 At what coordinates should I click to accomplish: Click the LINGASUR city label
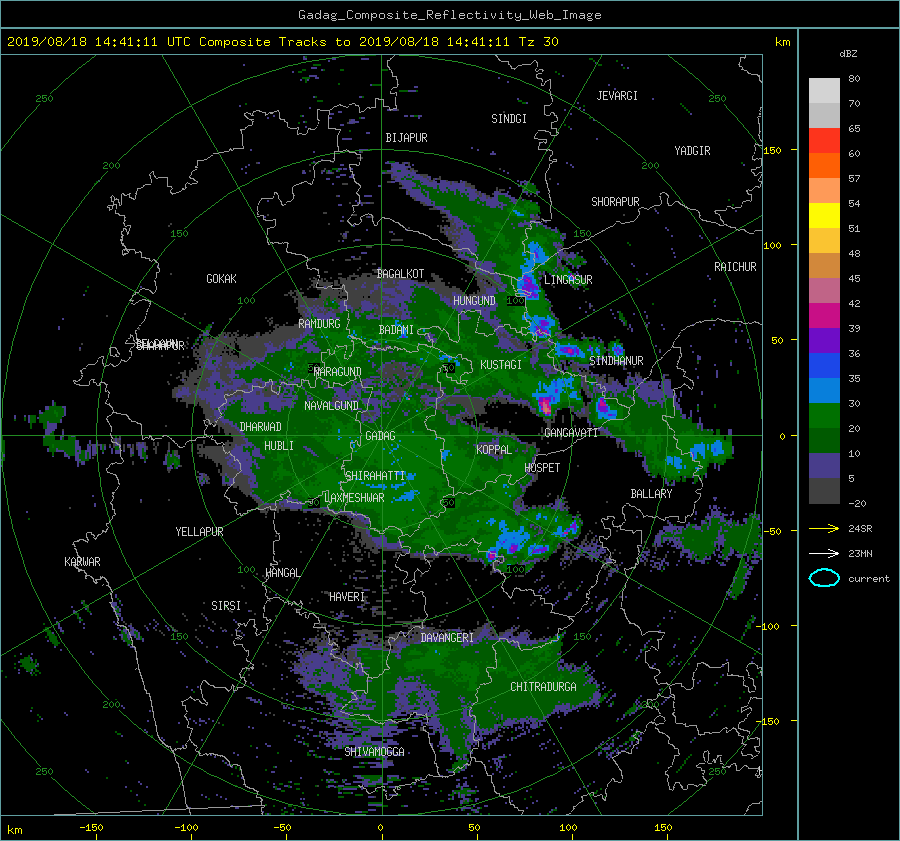tap(568, 280)
